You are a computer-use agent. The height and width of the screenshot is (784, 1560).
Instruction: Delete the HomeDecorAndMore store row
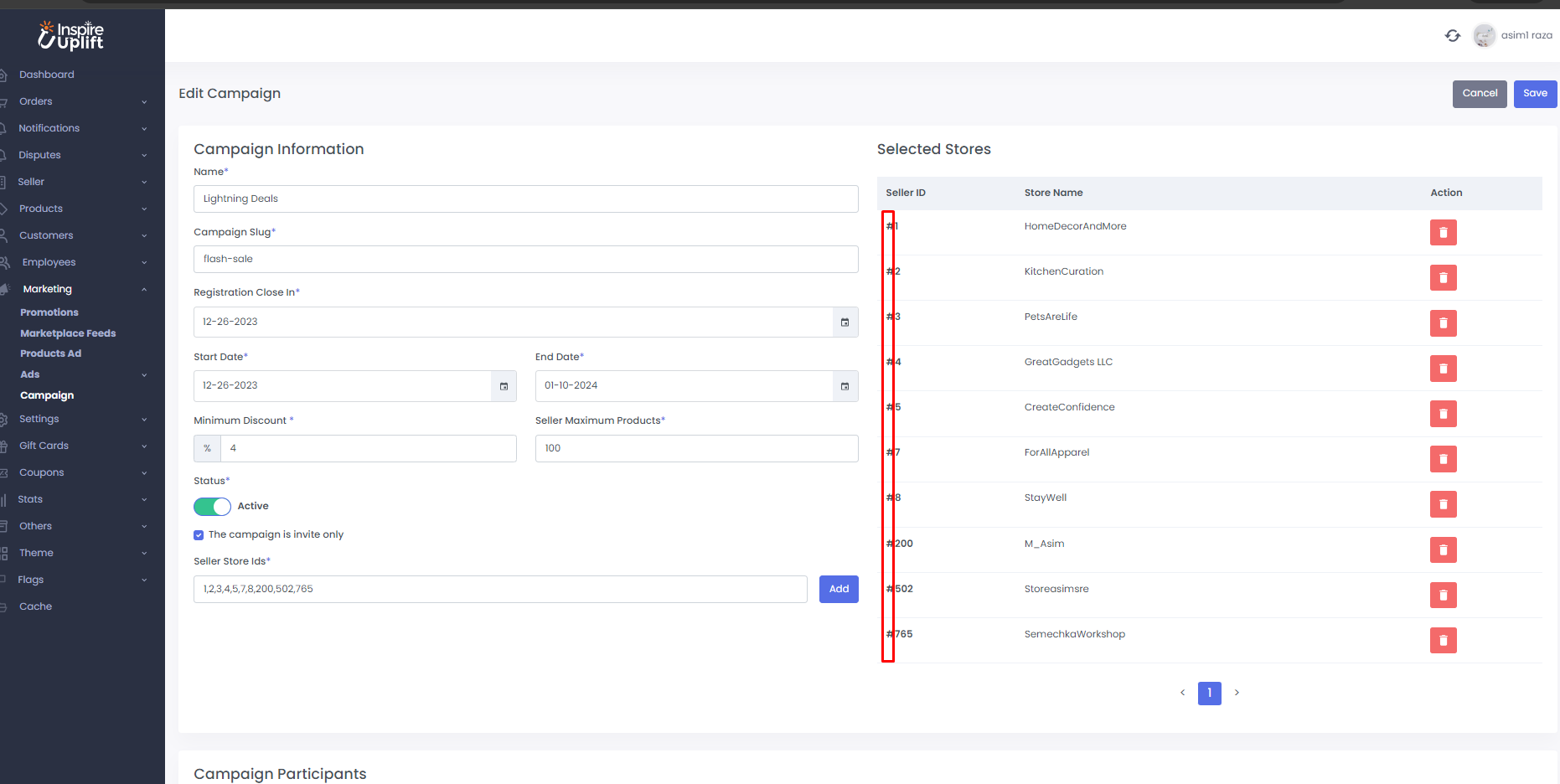coord(1443,233)
